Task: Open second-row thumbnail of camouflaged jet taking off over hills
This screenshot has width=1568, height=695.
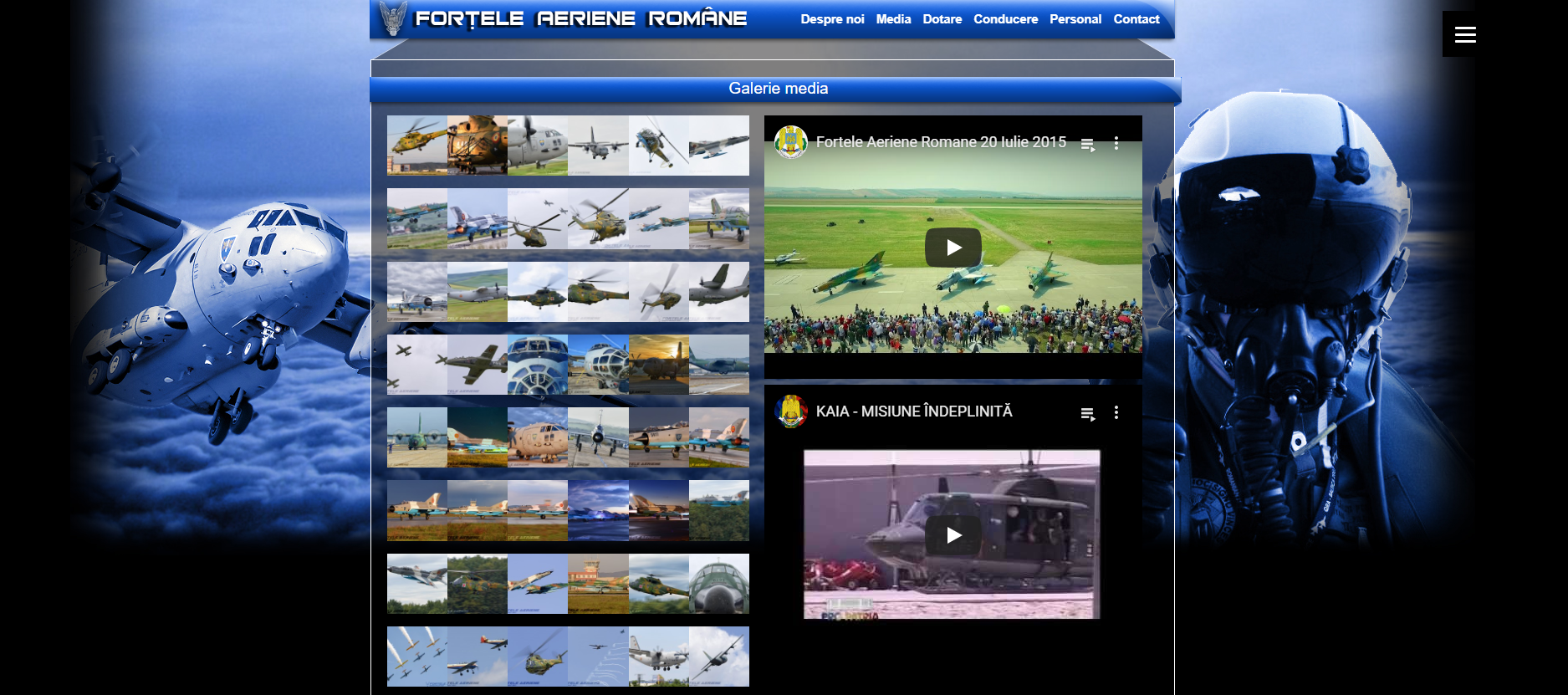Action: [x=417, y=218]
